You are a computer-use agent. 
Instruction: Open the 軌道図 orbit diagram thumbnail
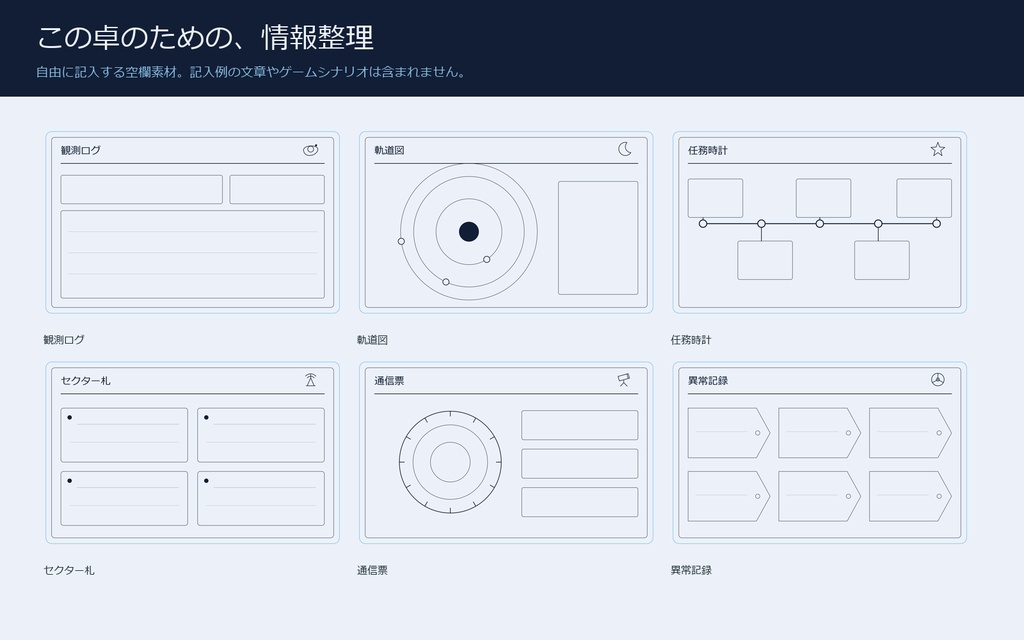tap(506, 223)
